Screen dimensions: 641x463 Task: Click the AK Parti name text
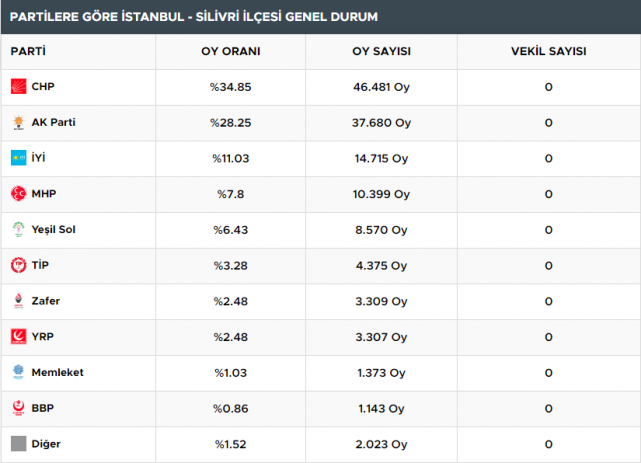[54, 122]
